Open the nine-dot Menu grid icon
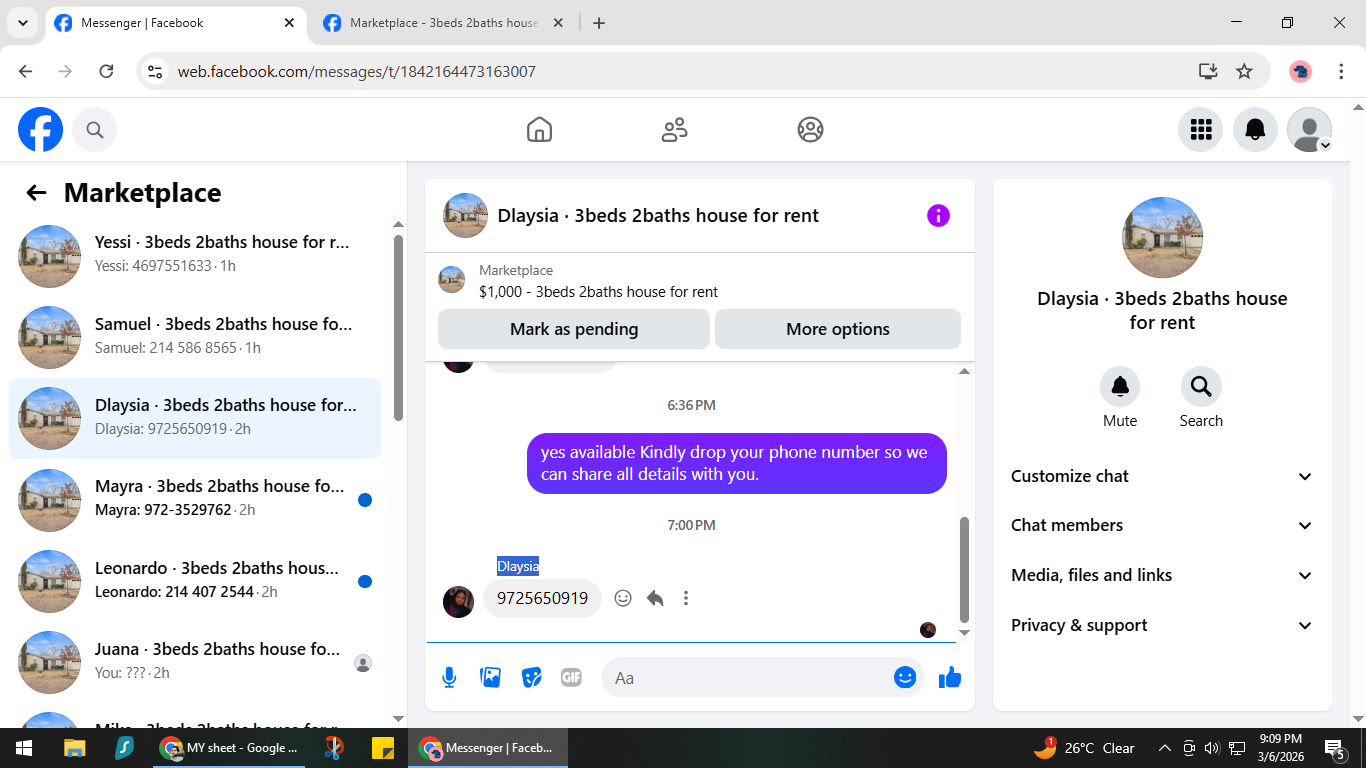This screenshot has width=1366, height=768. (x=1201, y=130)
